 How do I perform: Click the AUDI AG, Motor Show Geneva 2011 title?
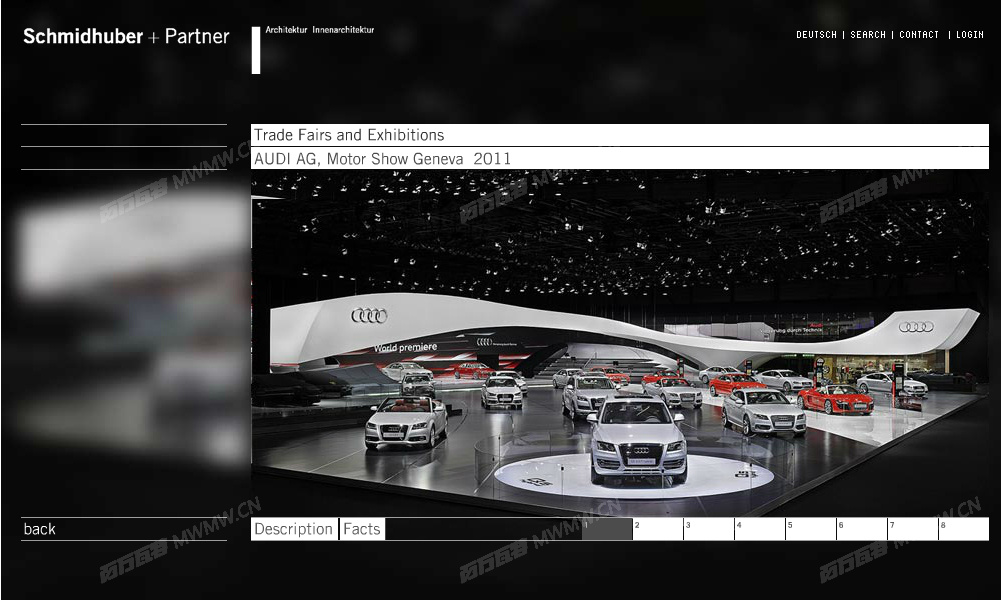point(620,158)
